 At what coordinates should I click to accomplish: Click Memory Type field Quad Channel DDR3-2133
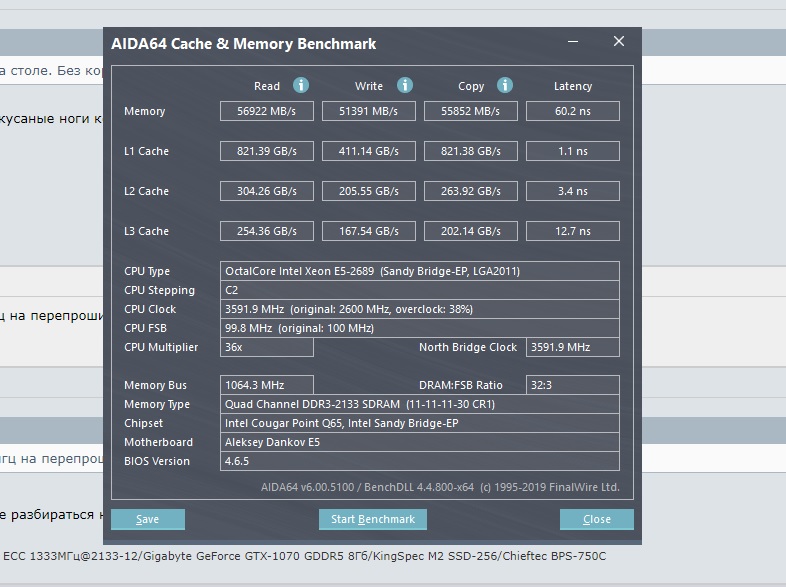(x=420, y=404)
